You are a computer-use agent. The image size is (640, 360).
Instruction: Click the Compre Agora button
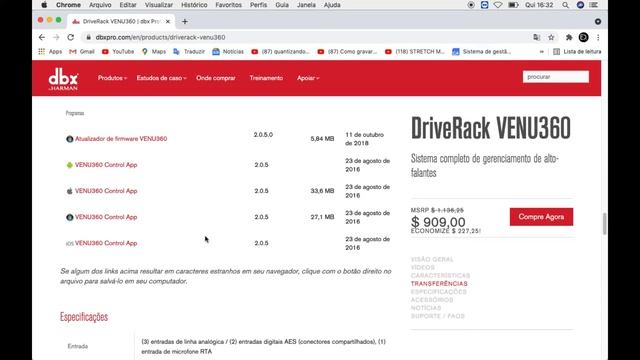click(x=541, y=217)
